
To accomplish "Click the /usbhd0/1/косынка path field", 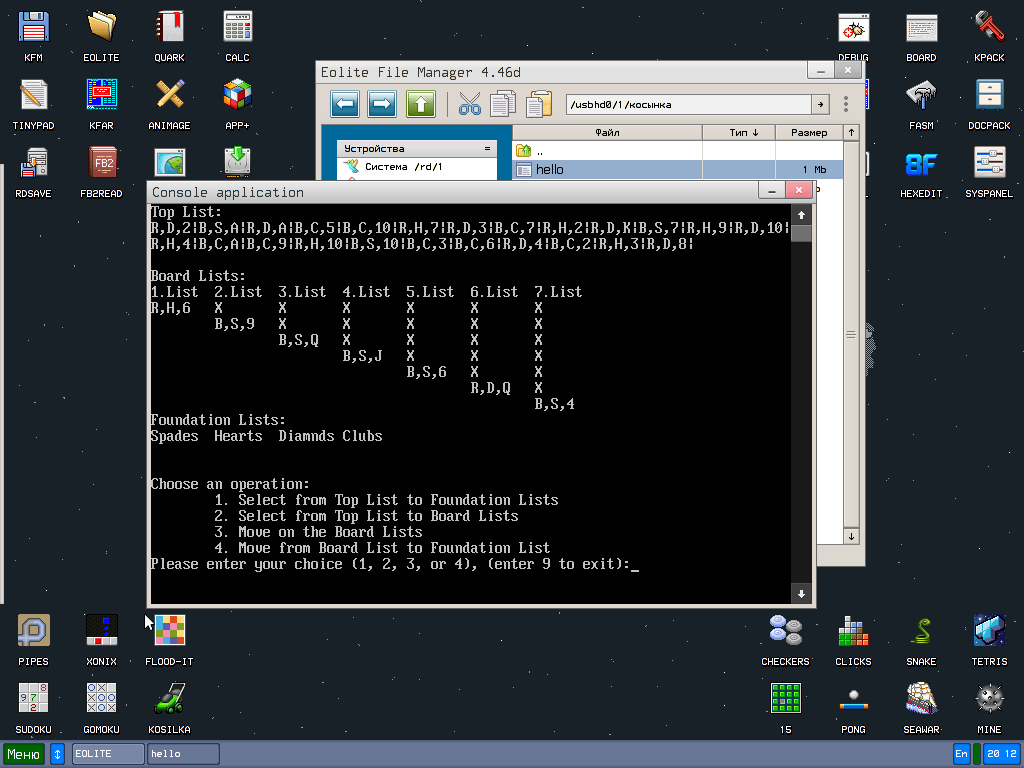I will pyautogui.click(x=687, y=104).
